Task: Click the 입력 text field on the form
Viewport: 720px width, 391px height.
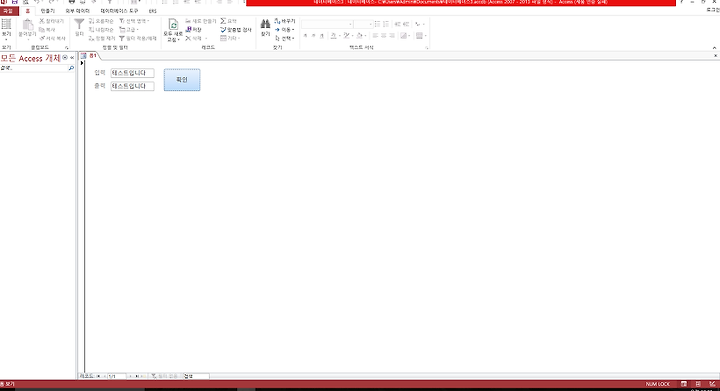Action: pyautogui.click(x=132, y=73)
